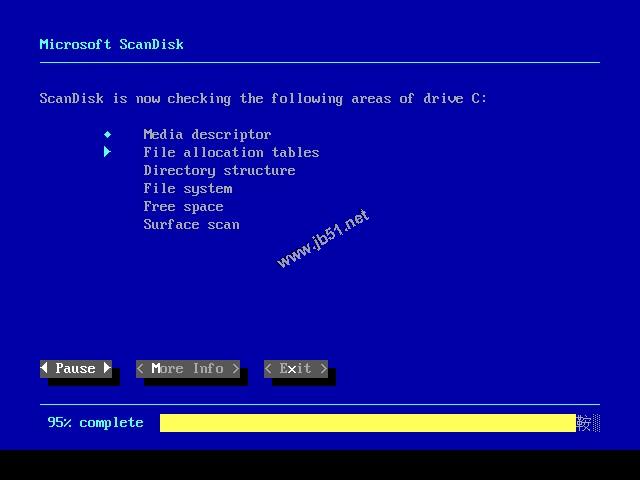Click the yellow progress bar
The image size is (640, 480).
[x=367, y=423]
